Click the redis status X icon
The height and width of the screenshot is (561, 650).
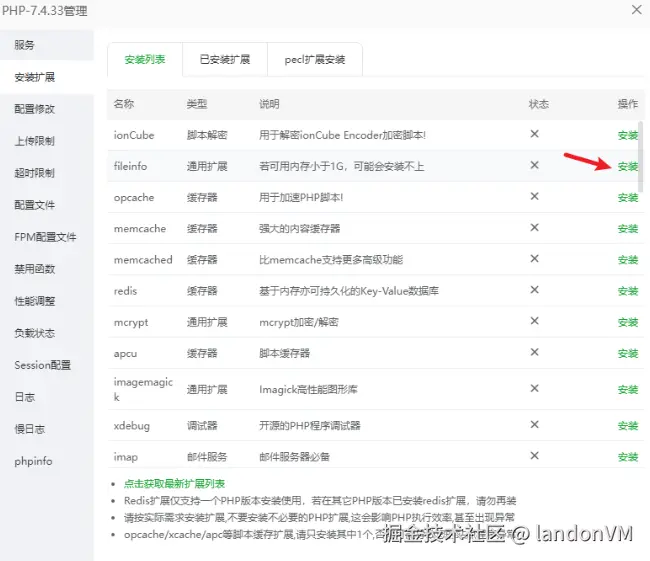pyautogui.click(x=535, y=289)
